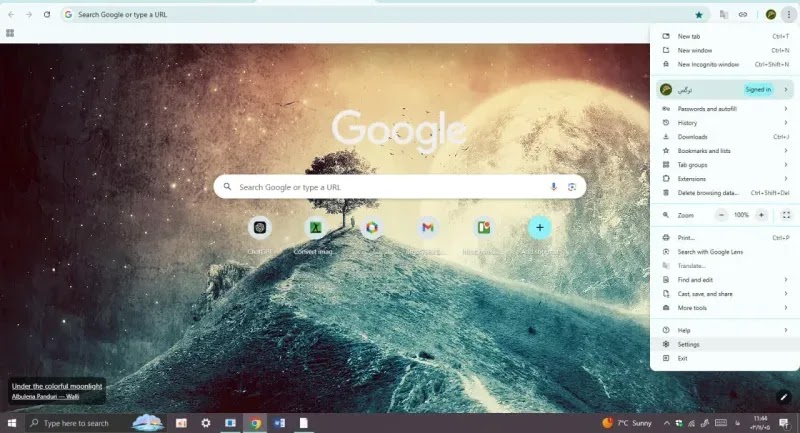Open Settings from the Chrome menu

(x=724, y=344)
